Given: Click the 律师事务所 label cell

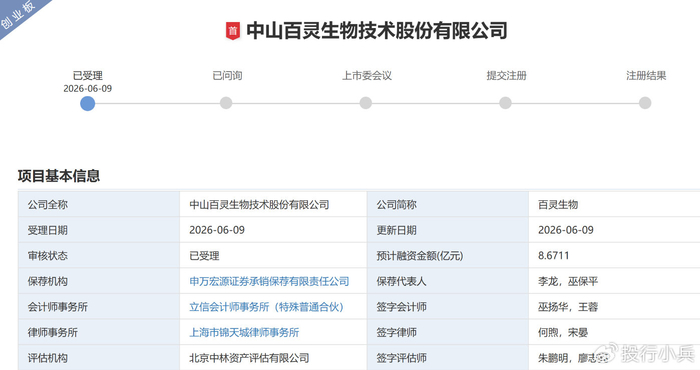Looking at the screenshot, I should coord(99,333).
